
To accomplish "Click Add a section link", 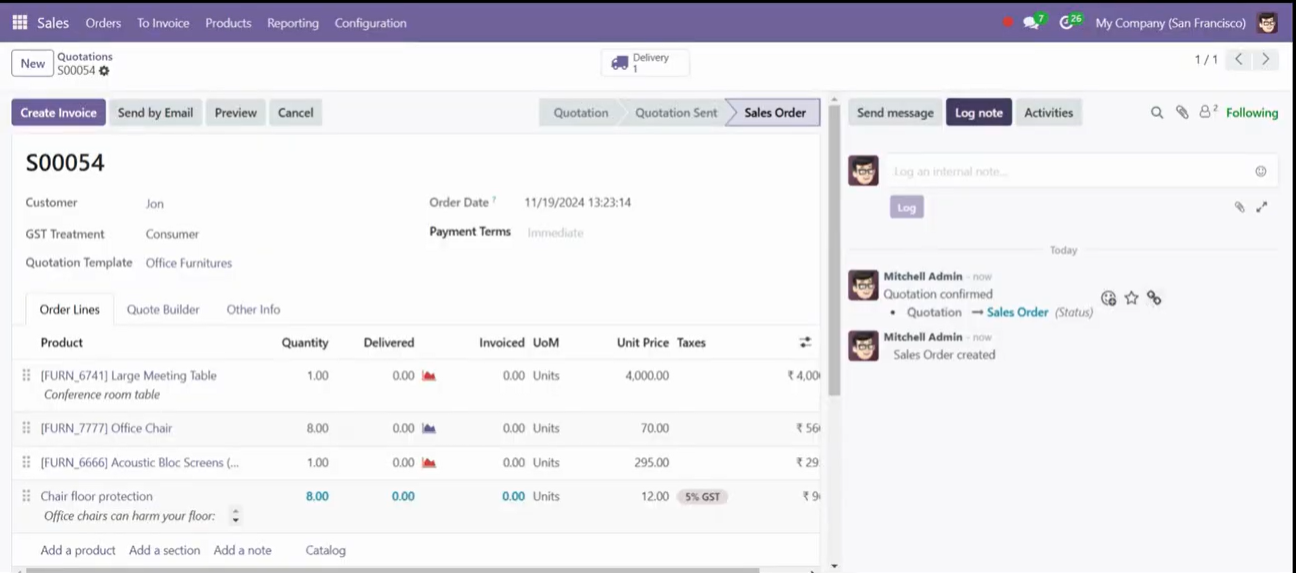I will pos(164,550).
